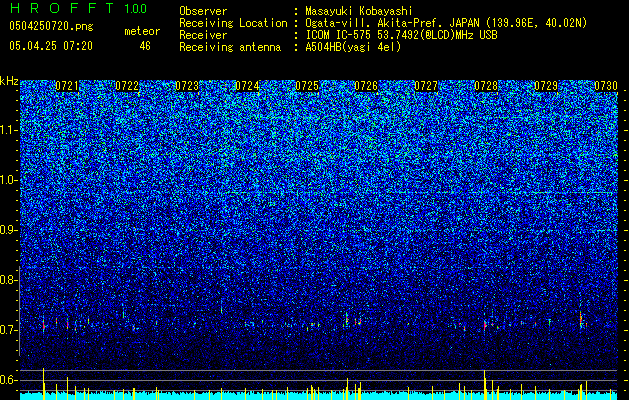Click the kHz axis unit label
Screen dimensions: 629x400
(x=9, y=81)
